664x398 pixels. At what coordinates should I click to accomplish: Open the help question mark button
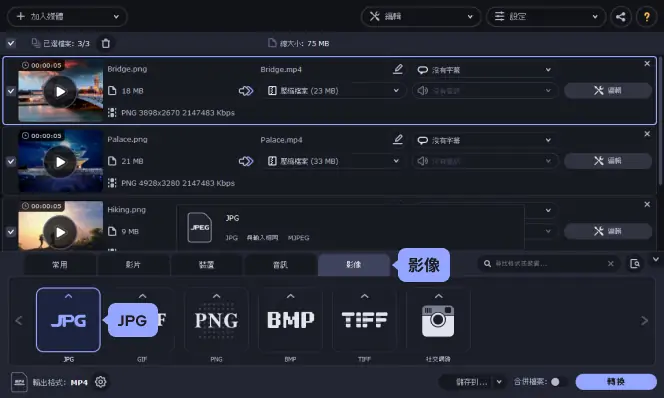647,17
